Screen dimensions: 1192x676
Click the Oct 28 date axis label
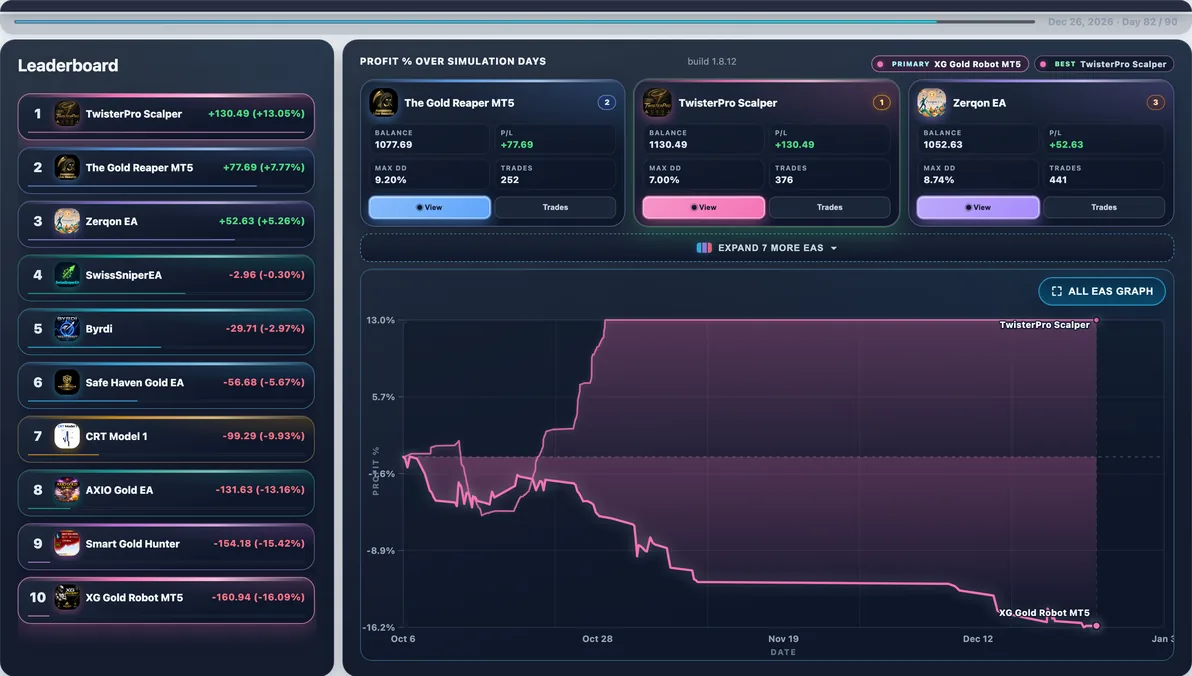click(x=598, y=639)
